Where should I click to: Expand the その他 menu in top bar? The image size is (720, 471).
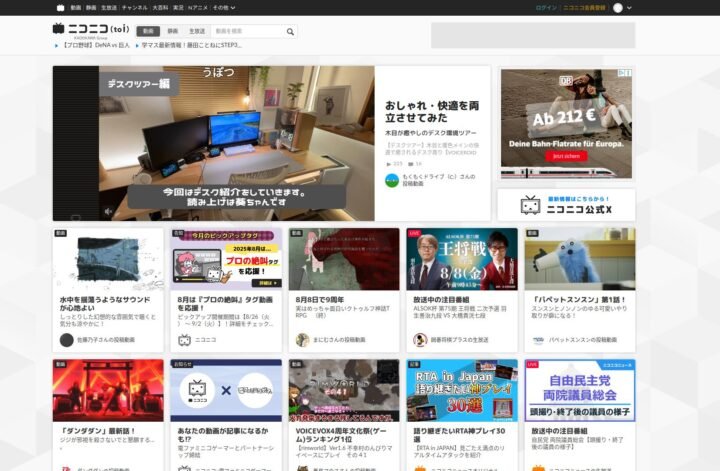[223, 8]
